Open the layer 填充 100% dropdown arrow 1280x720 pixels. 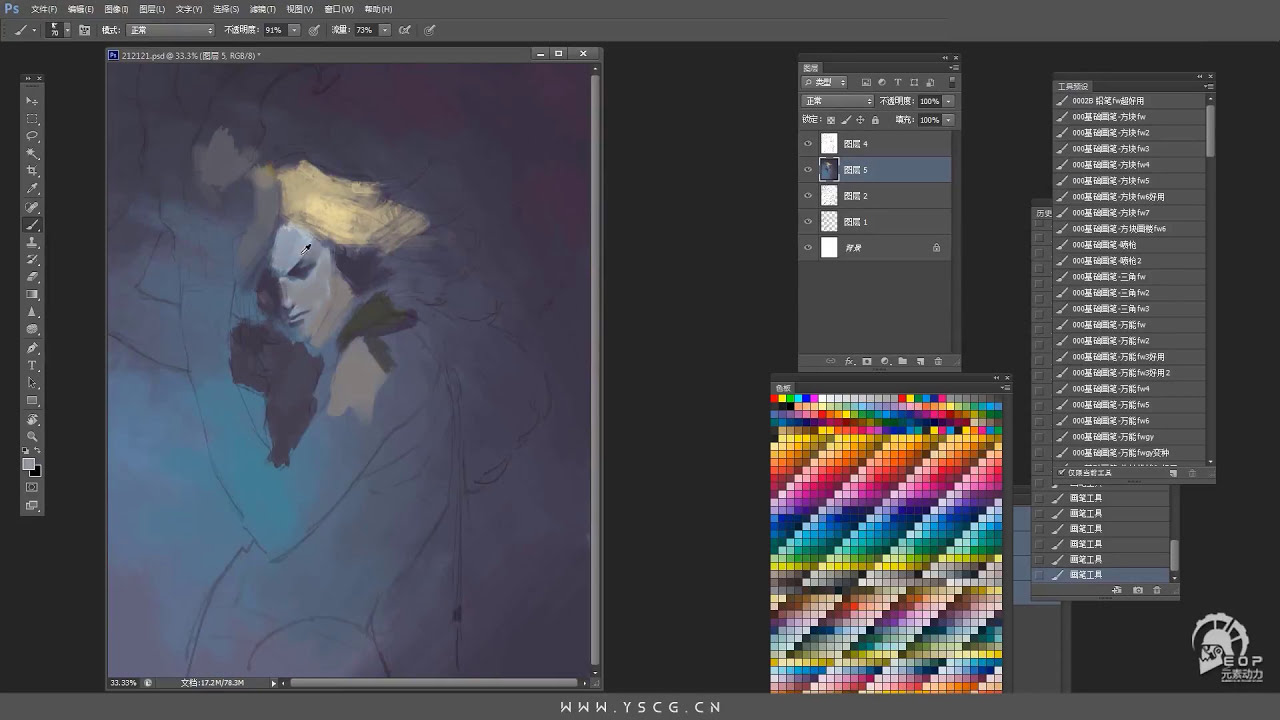948,120
